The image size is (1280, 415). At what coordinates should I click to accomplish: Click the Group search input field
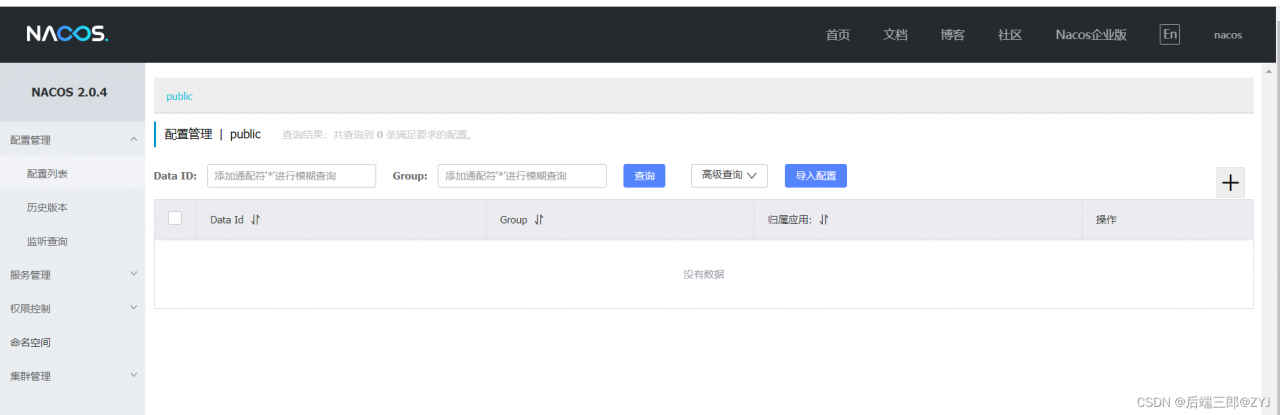pos(522,175)
